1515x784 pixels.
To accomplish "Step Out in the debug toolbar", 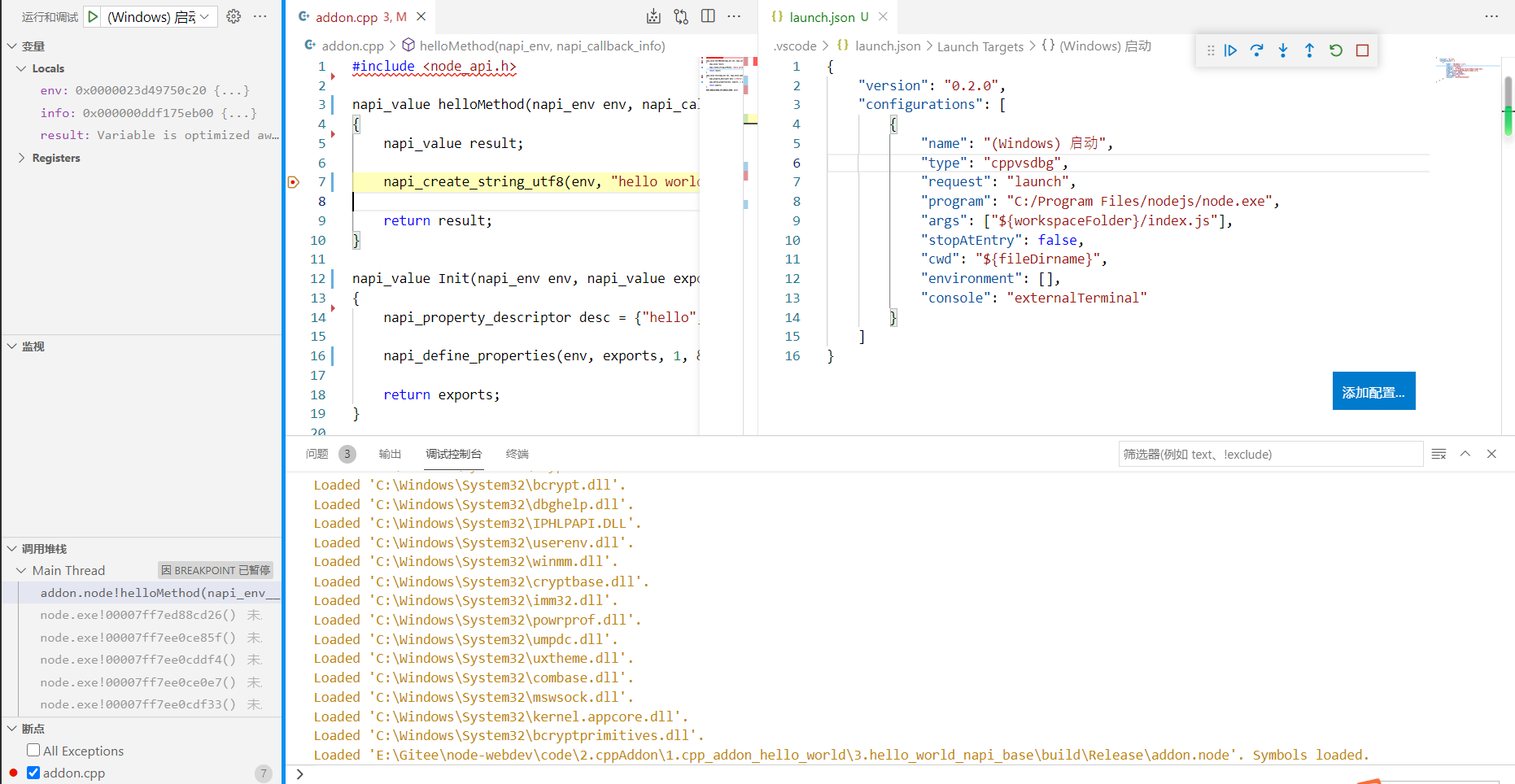I will [x=1309, y=50].
